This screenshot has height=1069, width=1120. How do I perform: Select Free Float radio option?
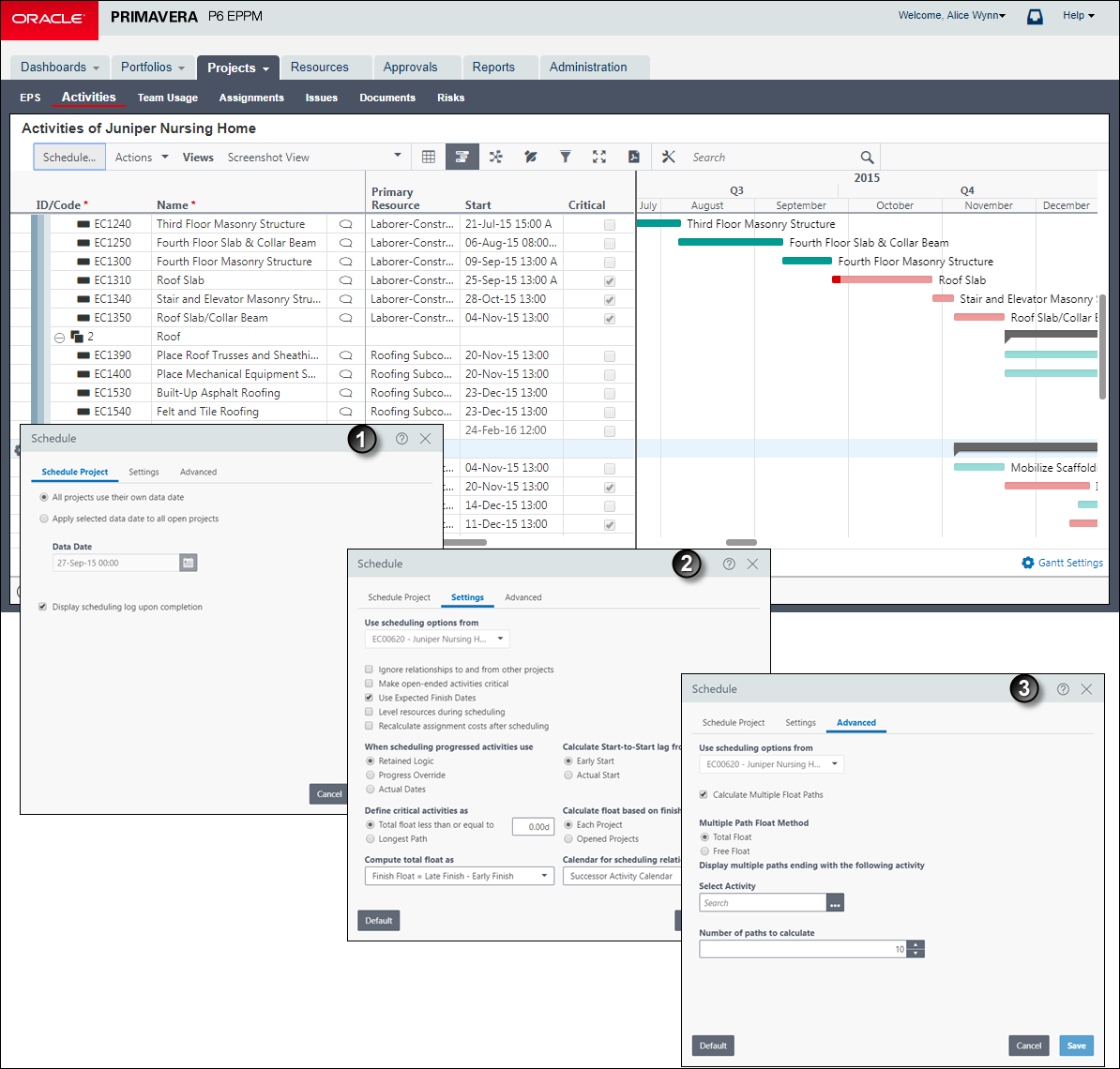705,851
